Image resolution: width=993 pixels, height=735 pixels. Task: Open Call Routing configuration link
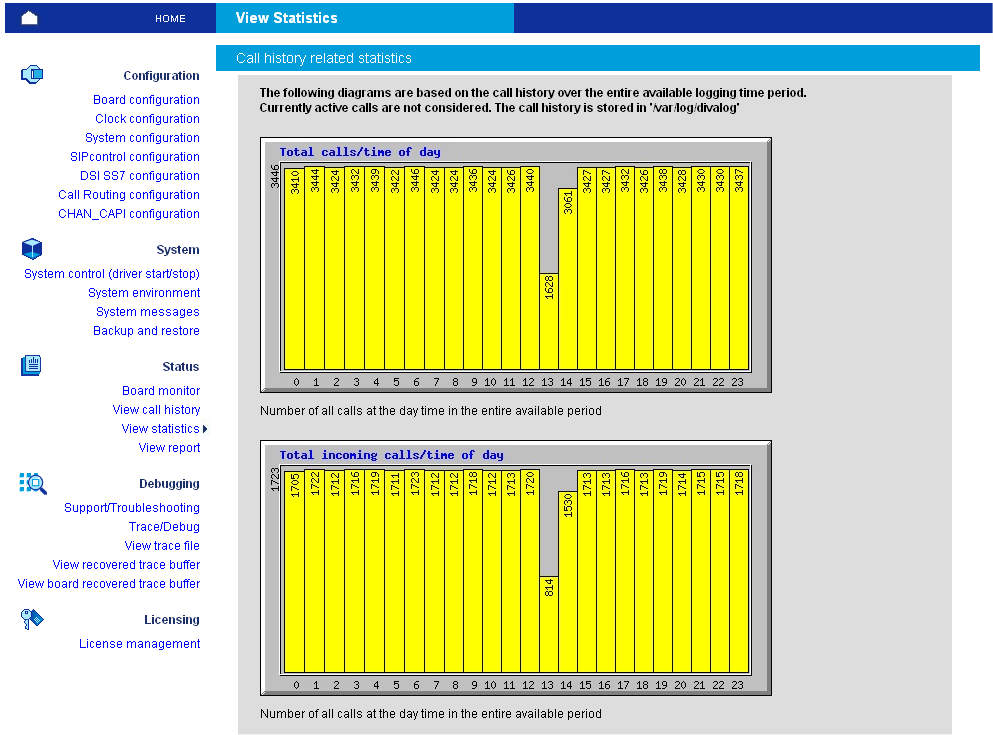129,195
